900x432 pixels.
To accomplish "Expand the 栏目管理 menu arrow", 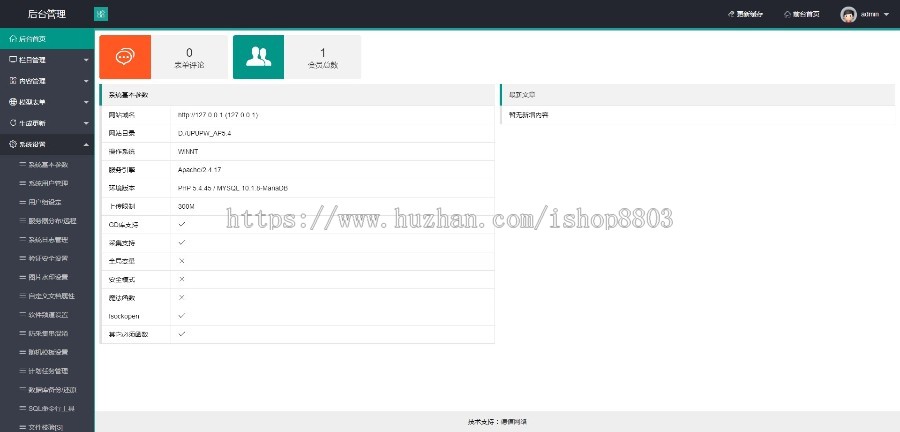I will click(x=86, y=60).
